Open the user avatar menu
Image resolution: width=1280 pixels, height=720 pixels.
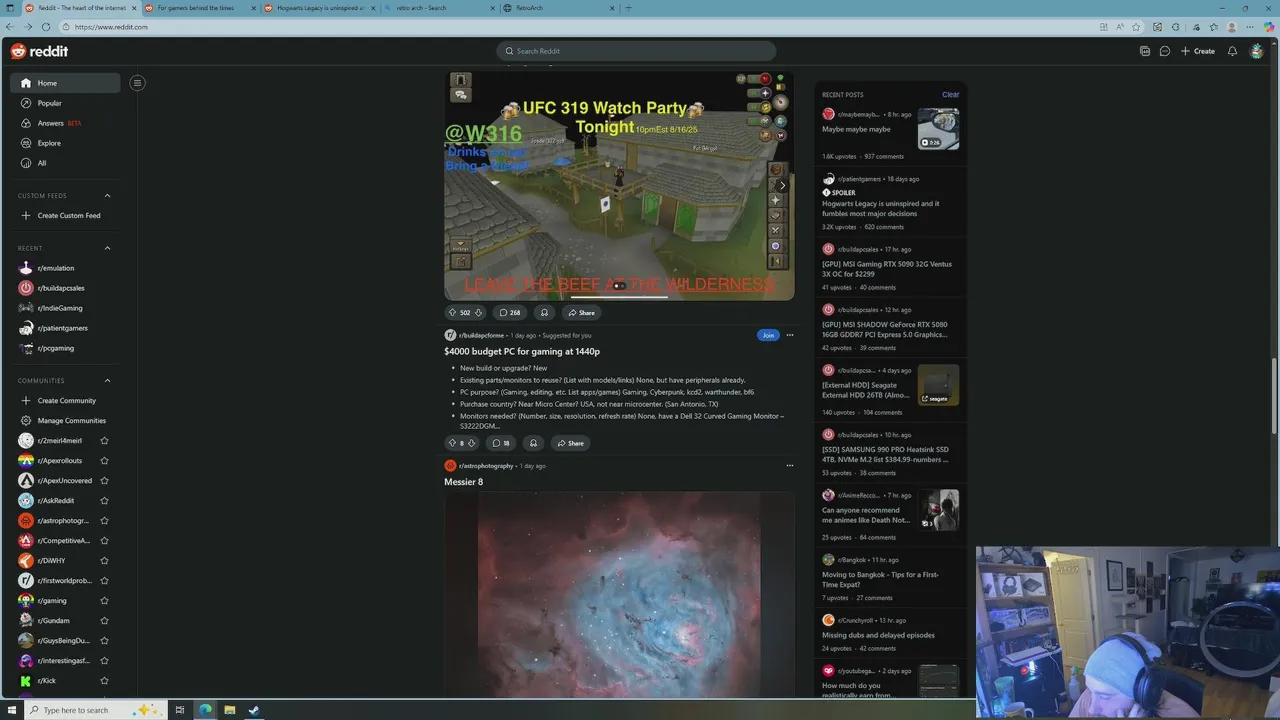coord(1257,51)
